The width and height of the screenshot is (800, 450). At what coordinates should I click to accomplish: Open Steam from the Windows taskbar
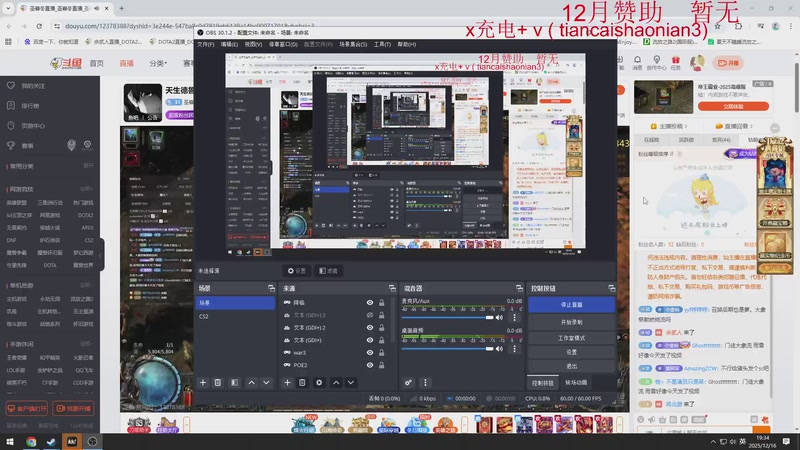pos(51,442)
